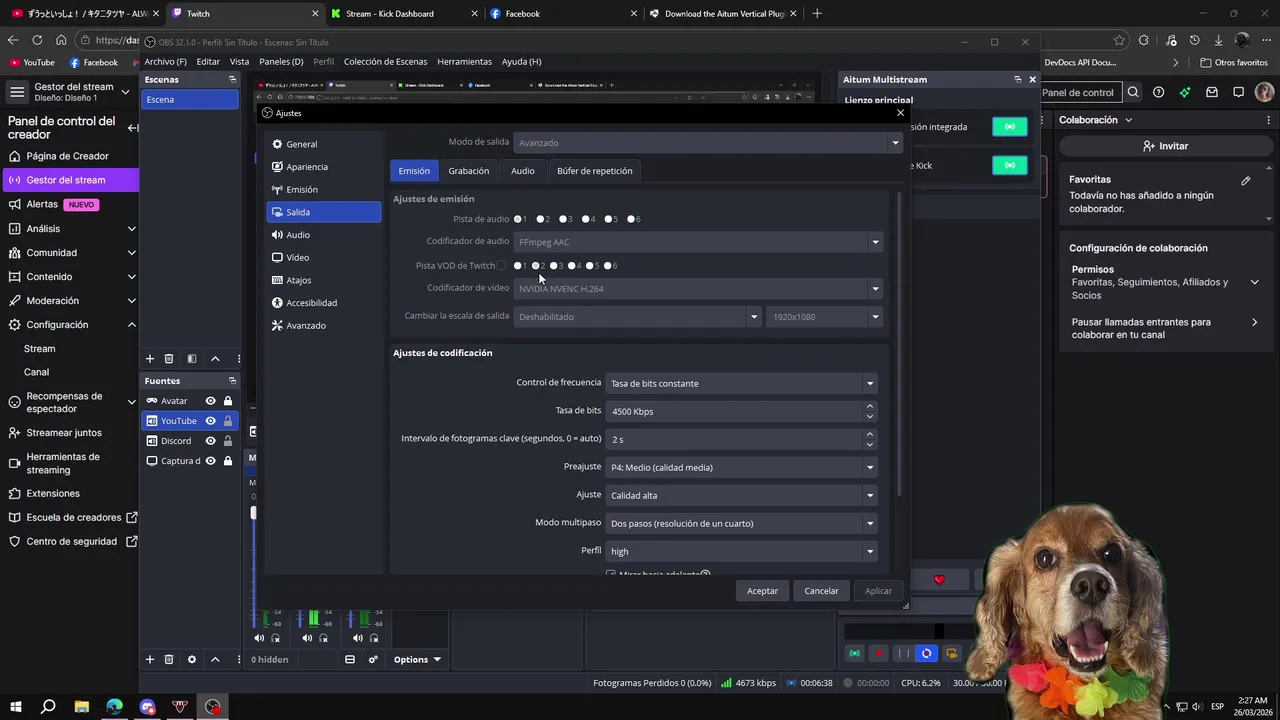The width and height of the screenshot is (1280, 720).
Task: Edit Favoritas with pencil icon
Action: pyautogui.click(x=1246, y=181)
